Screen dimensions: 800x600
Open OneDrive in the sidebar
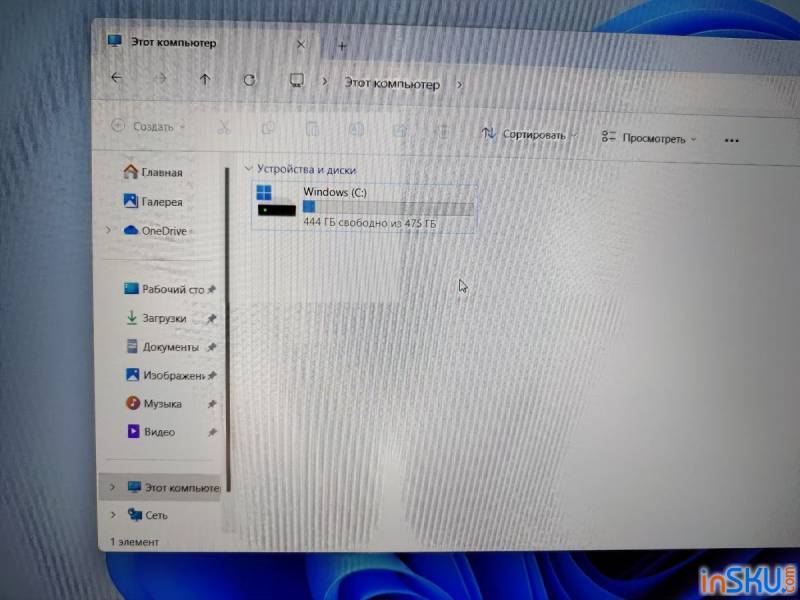pos(156,231)
